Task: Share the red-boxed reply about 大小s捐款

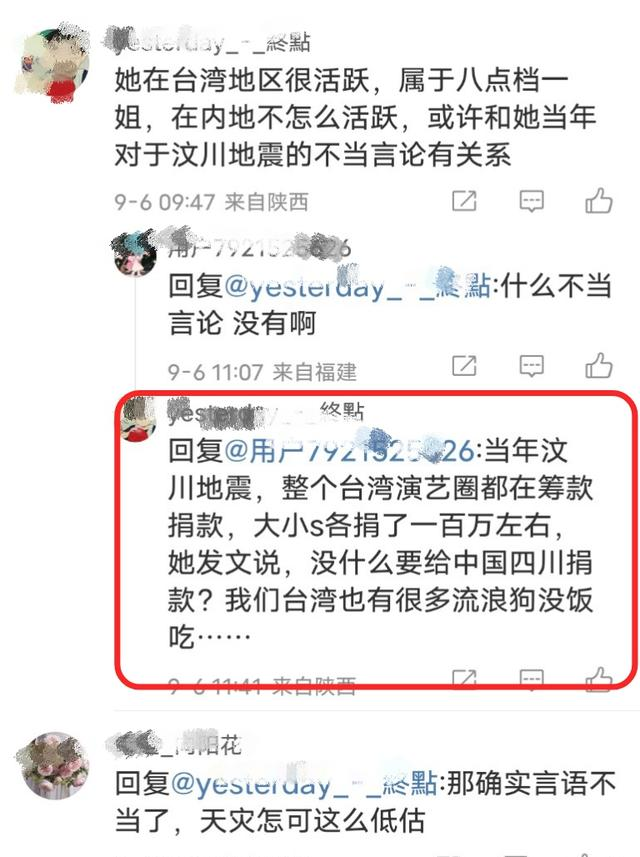Action: click(464, 680)
